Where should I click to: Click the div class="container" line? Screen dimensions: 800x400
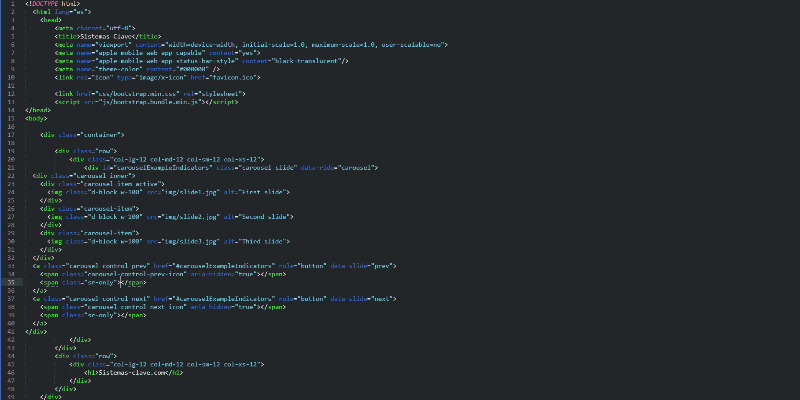[x=82, y=135]
